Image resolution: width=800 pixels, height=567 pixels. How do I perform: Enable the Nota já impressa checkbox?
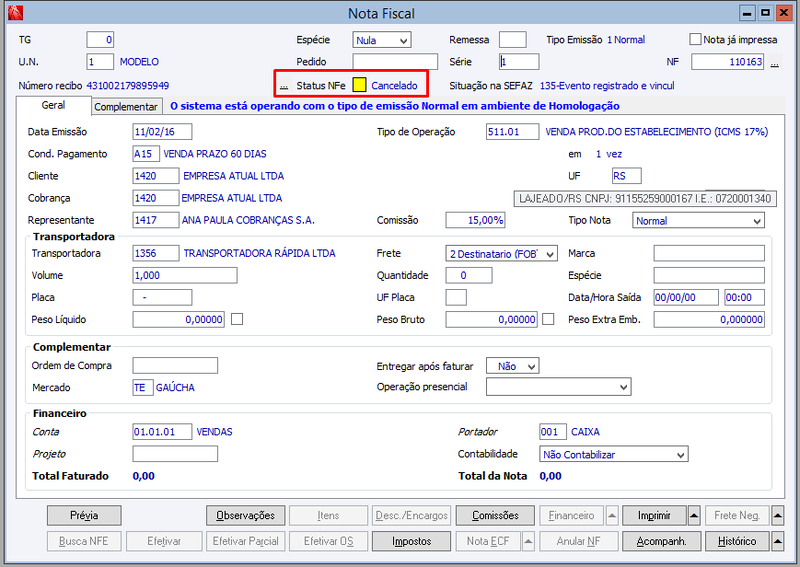coord(695,39)
